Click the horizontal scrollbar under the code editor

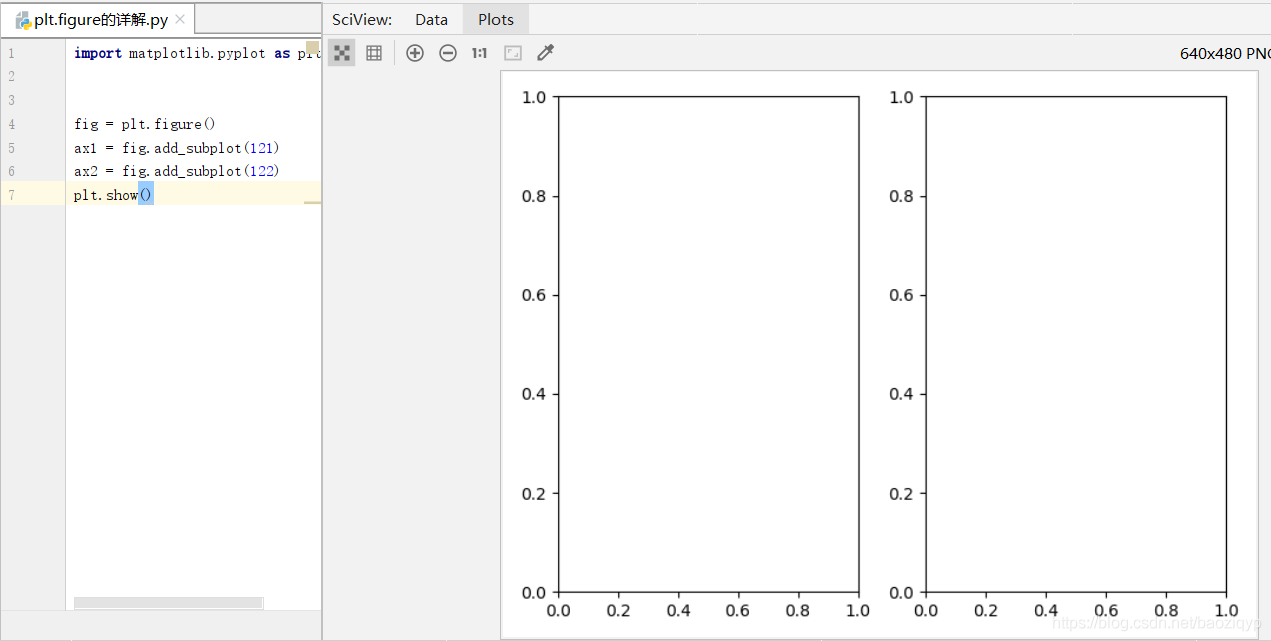[168, 603]
